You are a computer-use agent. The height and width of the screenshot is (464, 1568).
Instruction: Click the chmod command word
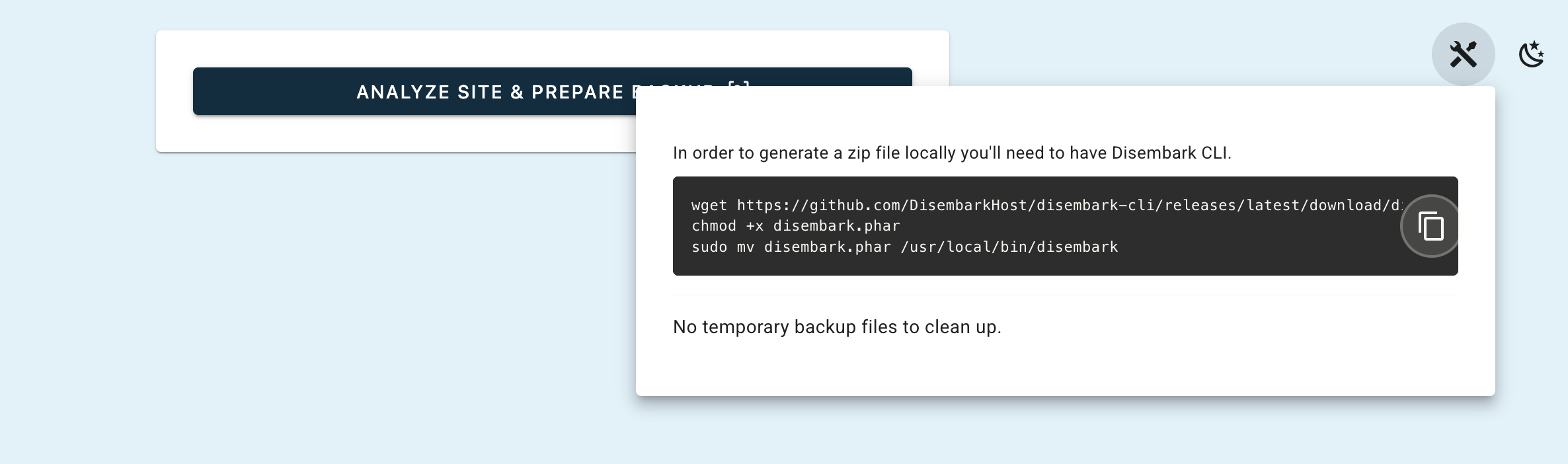[x=713, y=226]
